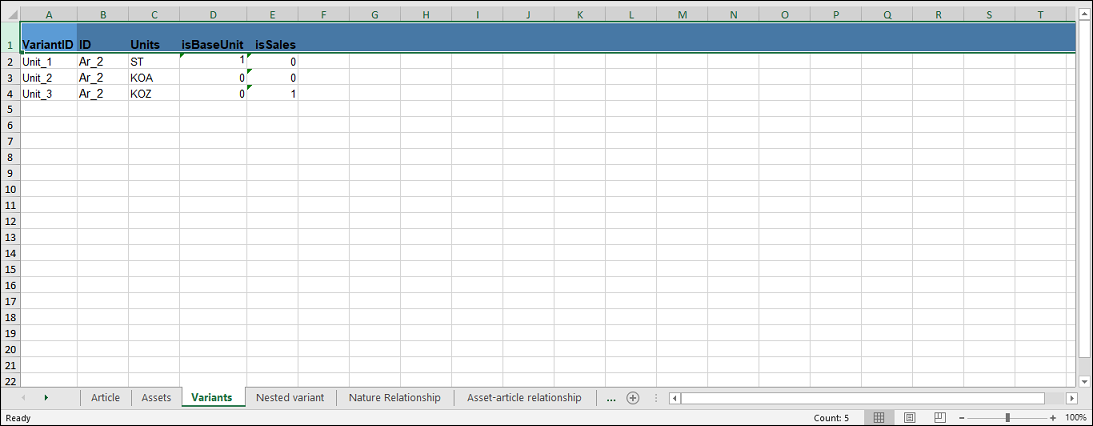Click the zoom slider handle

[x=1007, y=418]
